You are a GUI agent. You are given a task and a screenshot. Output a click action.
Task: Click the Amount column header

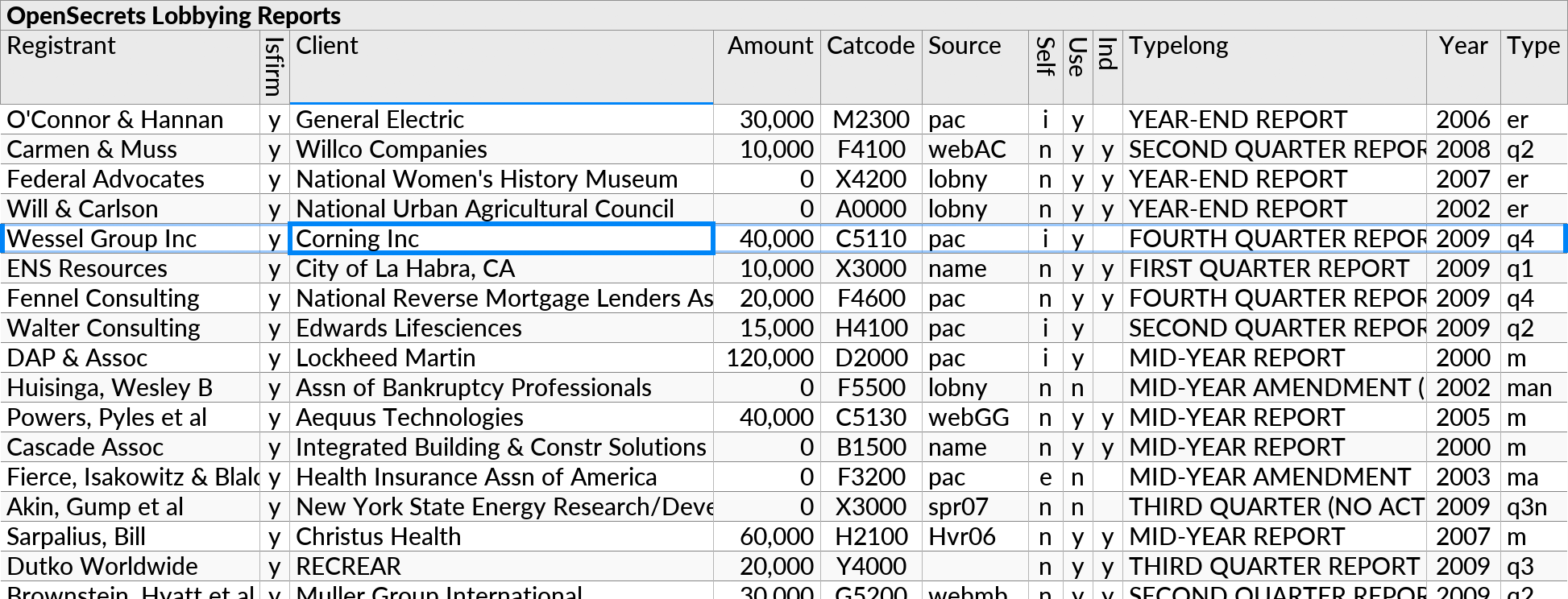pyautogui.click(x=767, y=68)
